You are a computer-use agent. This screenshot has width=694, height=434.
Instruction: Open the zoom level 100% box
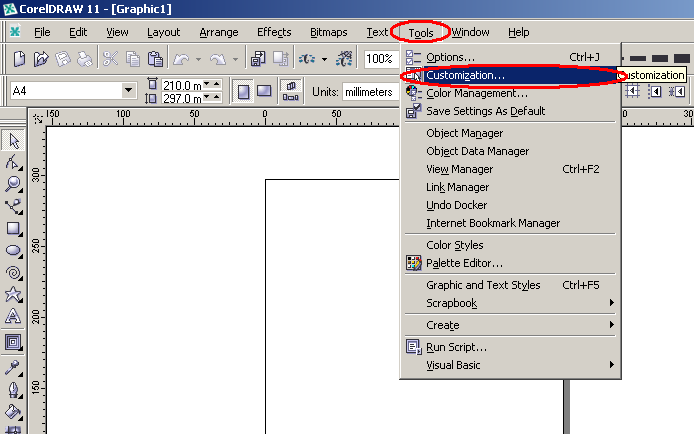[x=382, y=58]
